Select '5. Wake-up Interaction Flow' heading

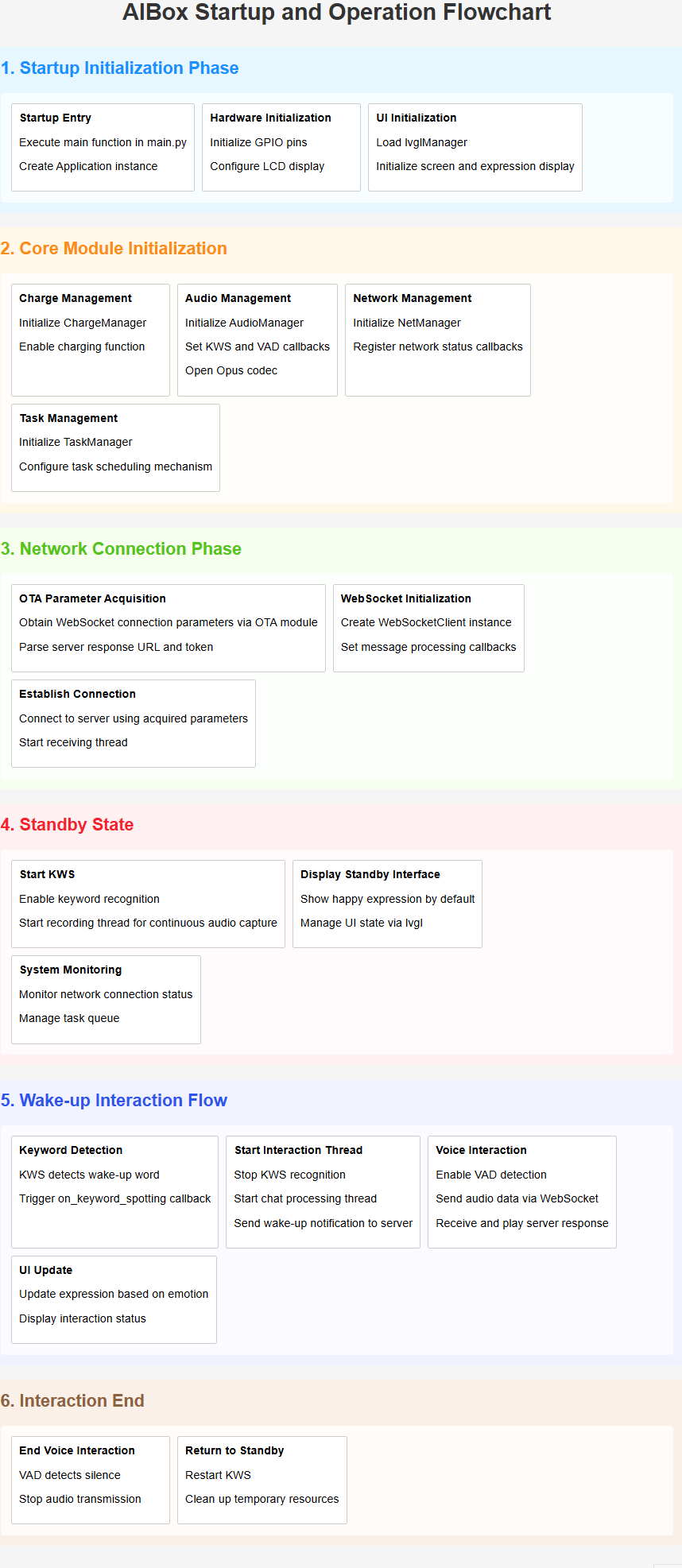click(114, 1101)
